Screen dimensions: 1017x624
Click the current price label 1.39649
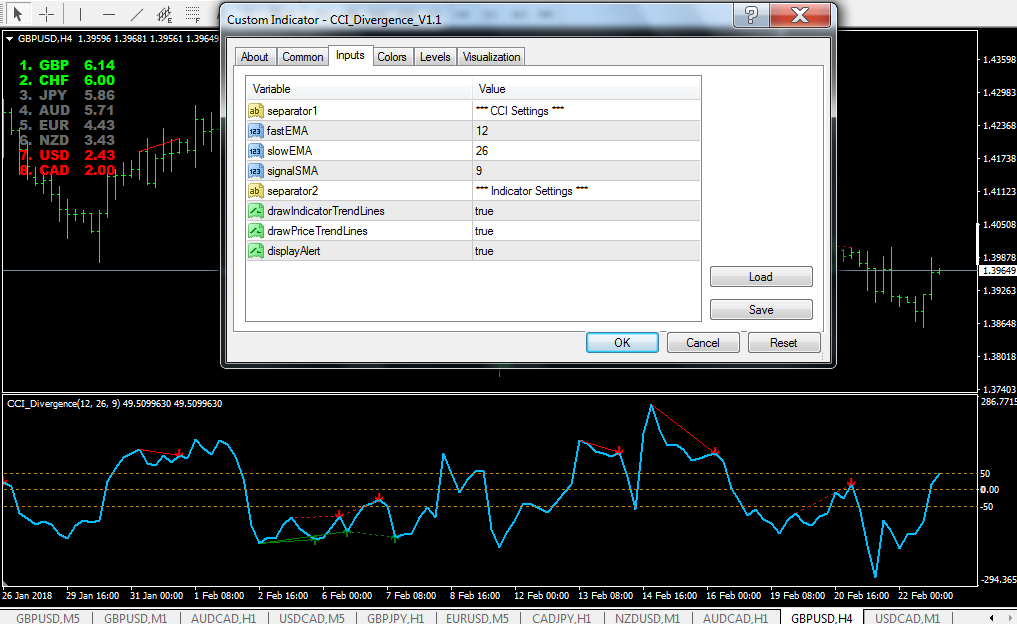pos(998,270)
